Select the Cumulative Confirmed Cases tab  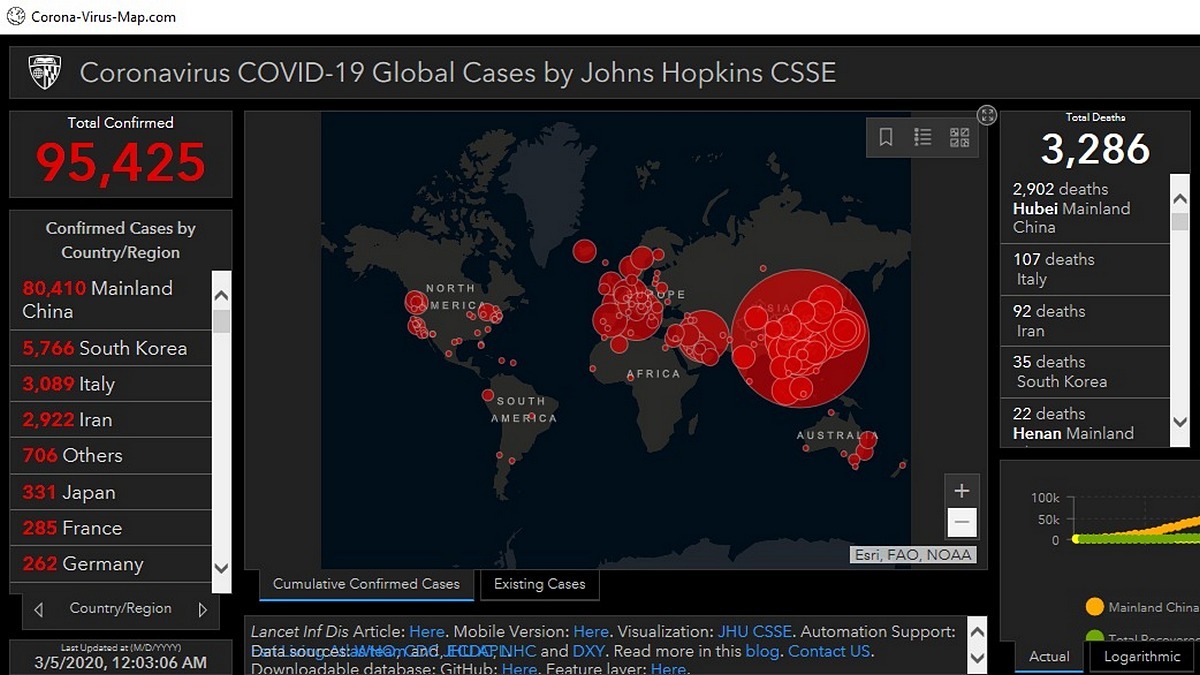[x=366, y=584]
